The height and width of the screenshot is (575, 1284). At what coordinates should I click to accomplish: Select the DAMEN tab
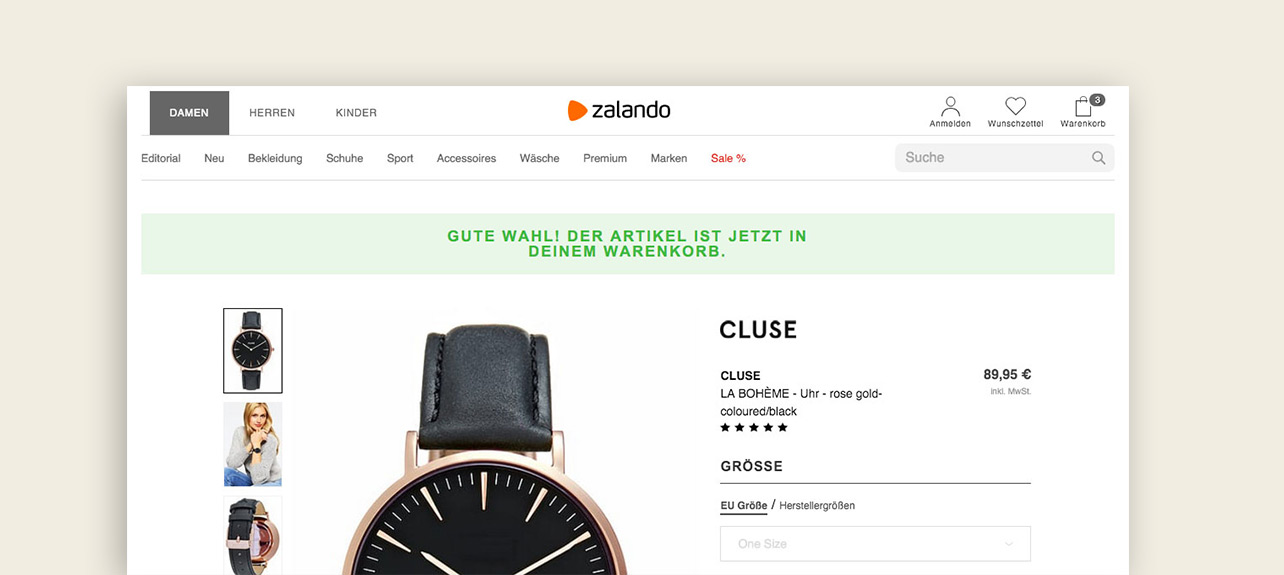tap(189, 113)
